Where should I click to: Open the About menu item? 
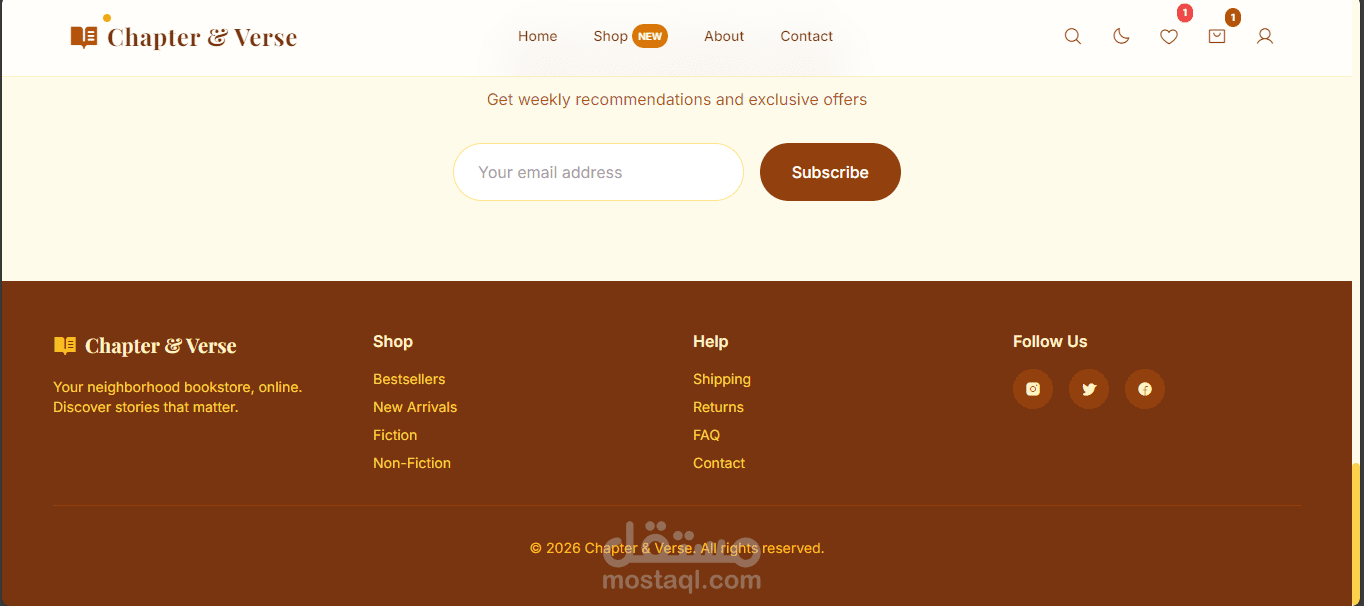tap(724, 36)
